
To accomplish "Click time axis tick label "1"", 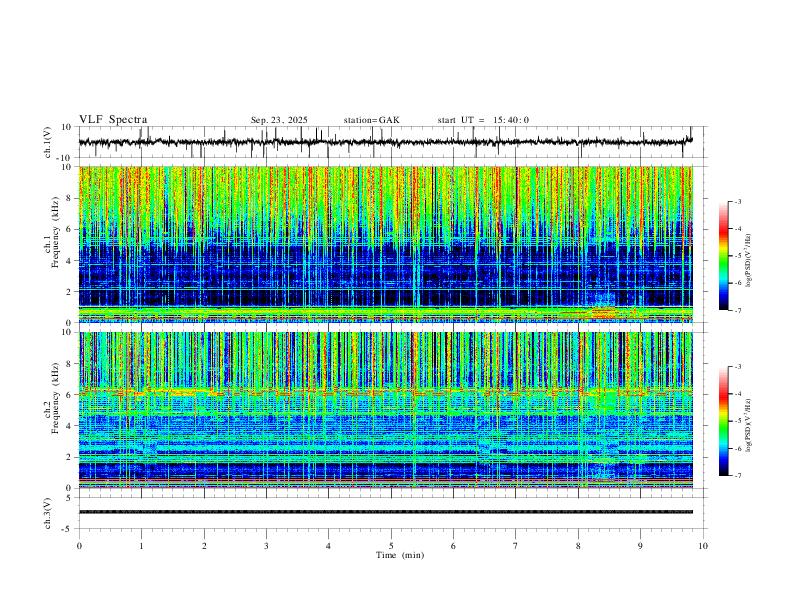I will 141,546.
